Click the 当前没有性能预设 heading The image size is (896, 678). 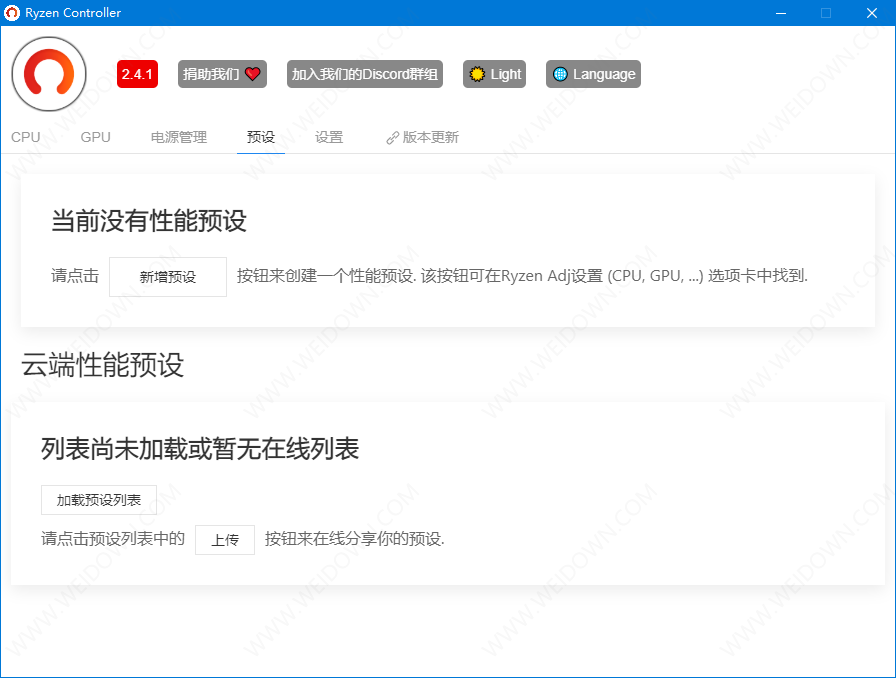click(149, 221)
